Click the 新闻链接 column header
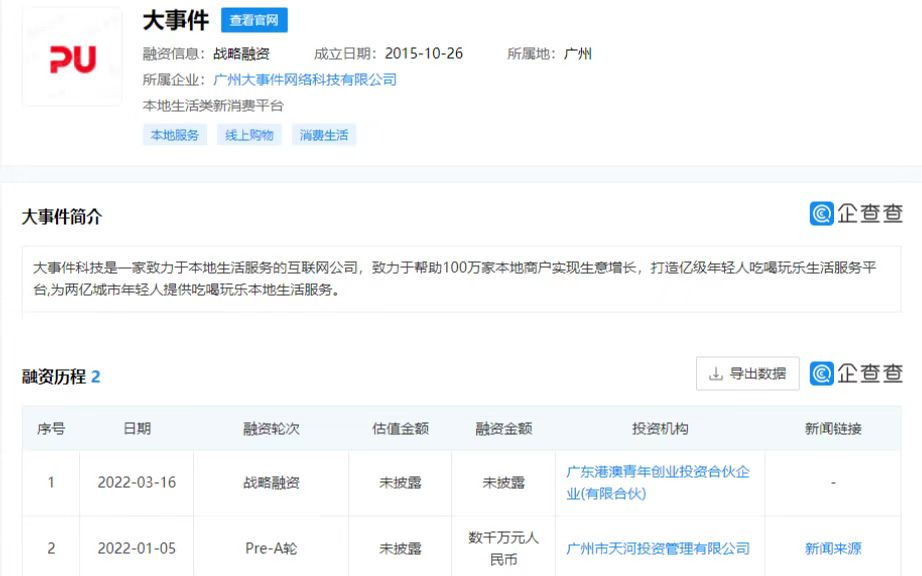 [x=833, y=428]
